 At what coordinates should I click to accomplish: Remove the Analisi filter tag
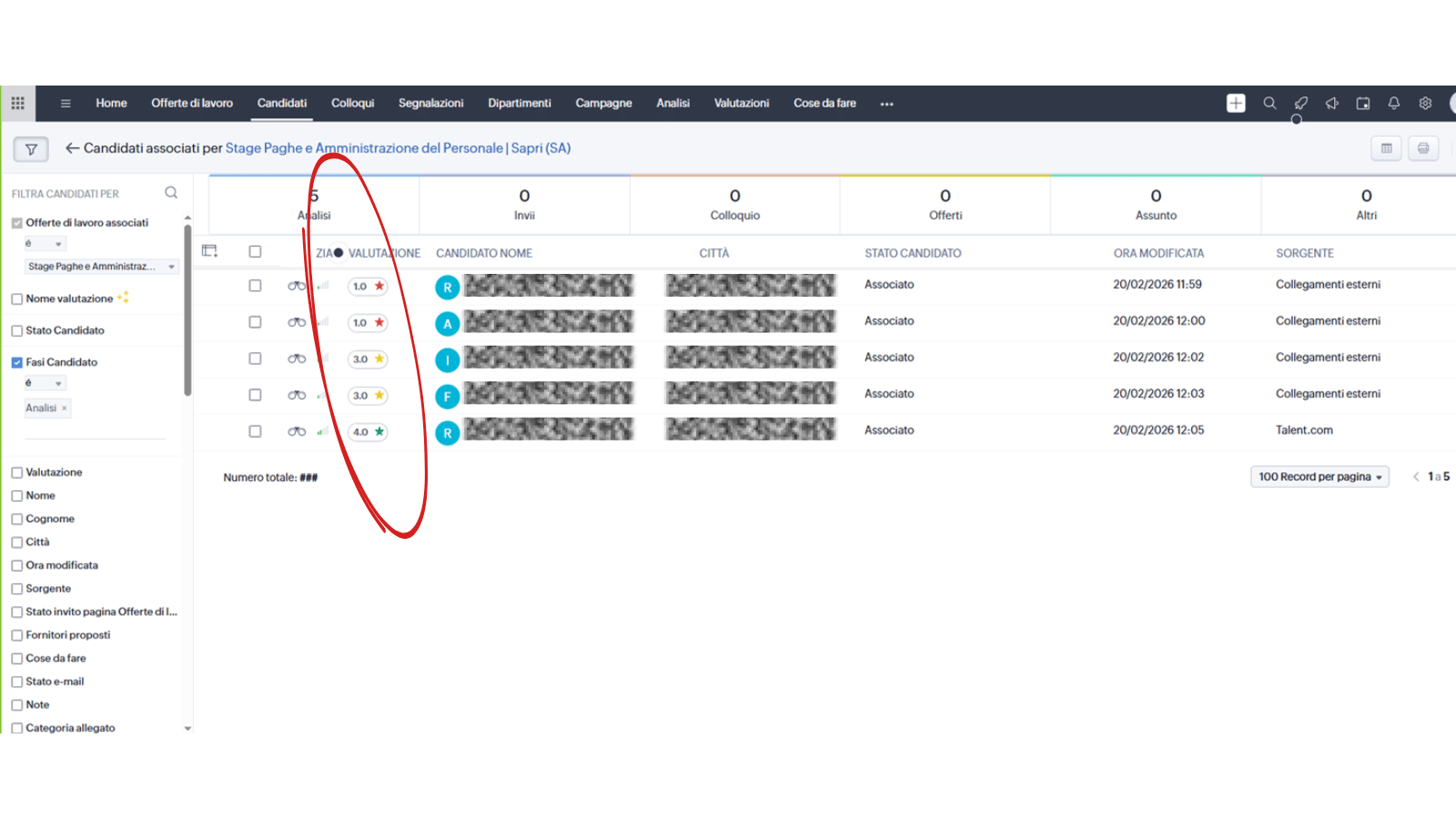pos(64,409)
